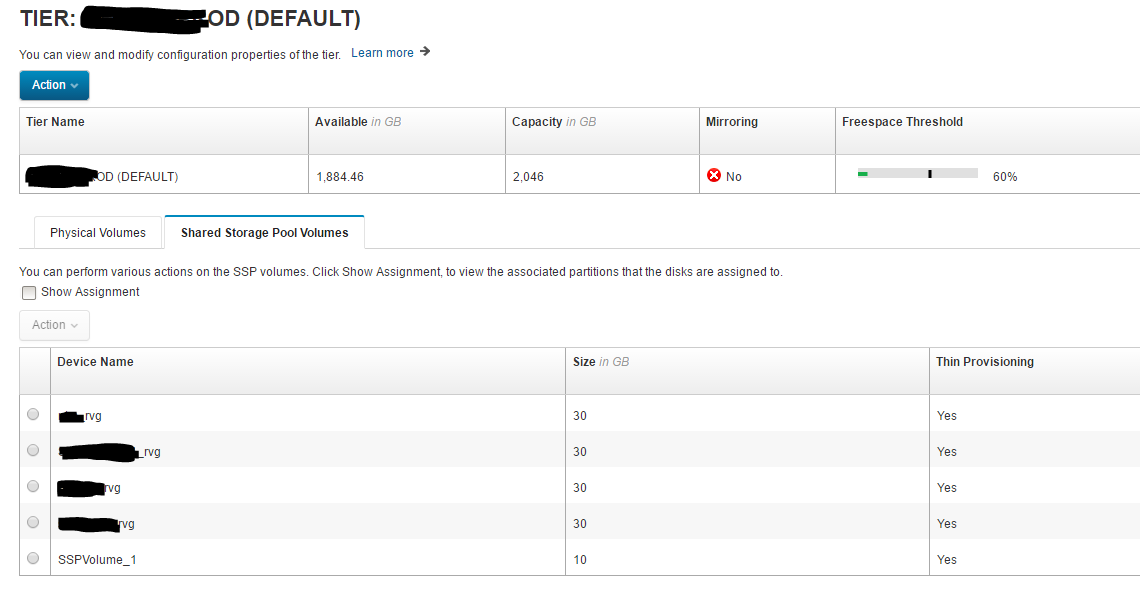
Task: Click the Freespace Threshold progress bar
Action: (x=917, y=174)
